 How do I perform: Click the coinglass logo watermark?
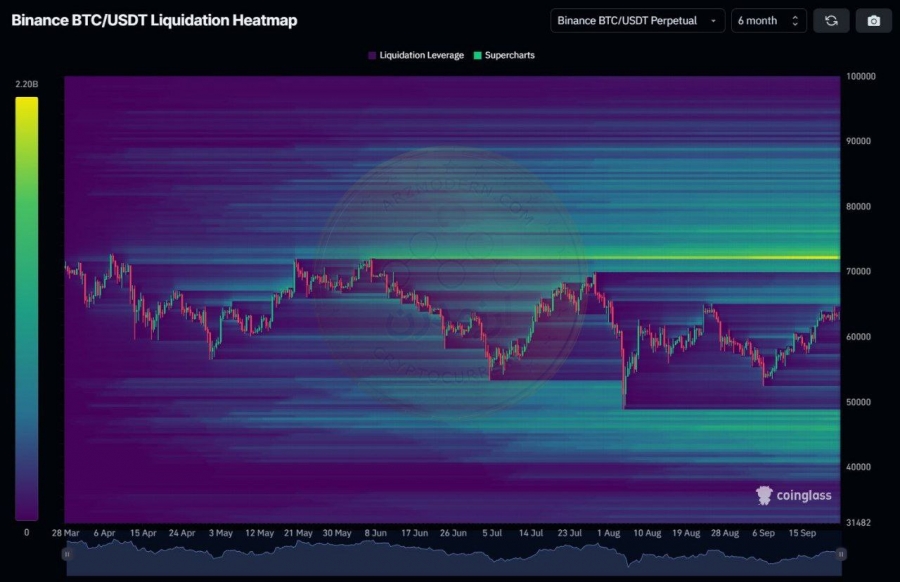tap(793, 495)
